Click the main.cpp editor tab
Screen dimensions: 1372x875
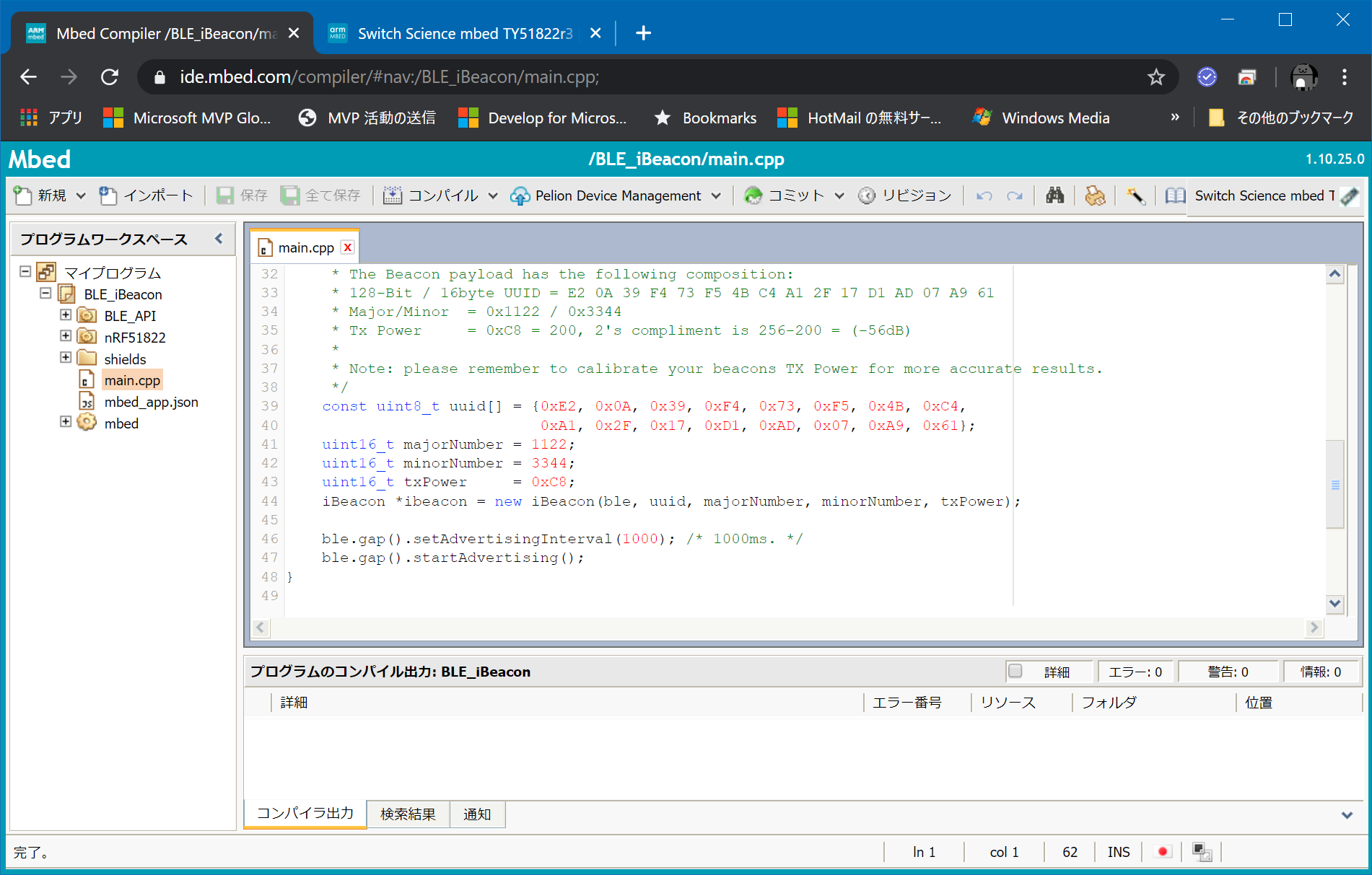305,247
